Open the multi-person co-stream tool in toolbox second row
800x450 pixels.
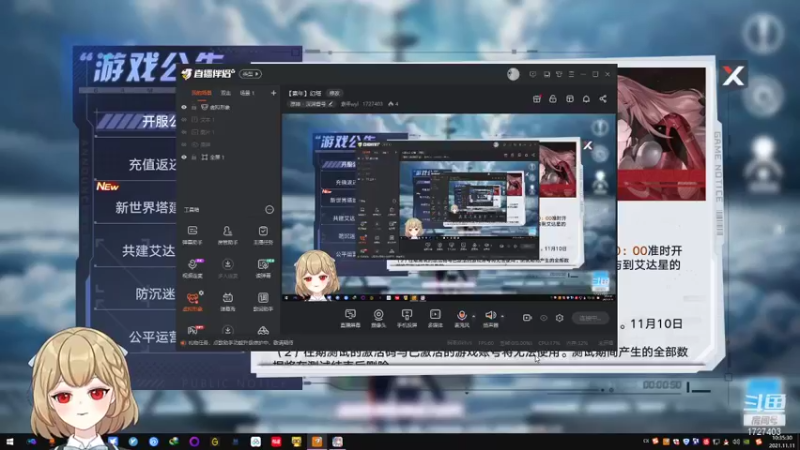tap(228, 268)
